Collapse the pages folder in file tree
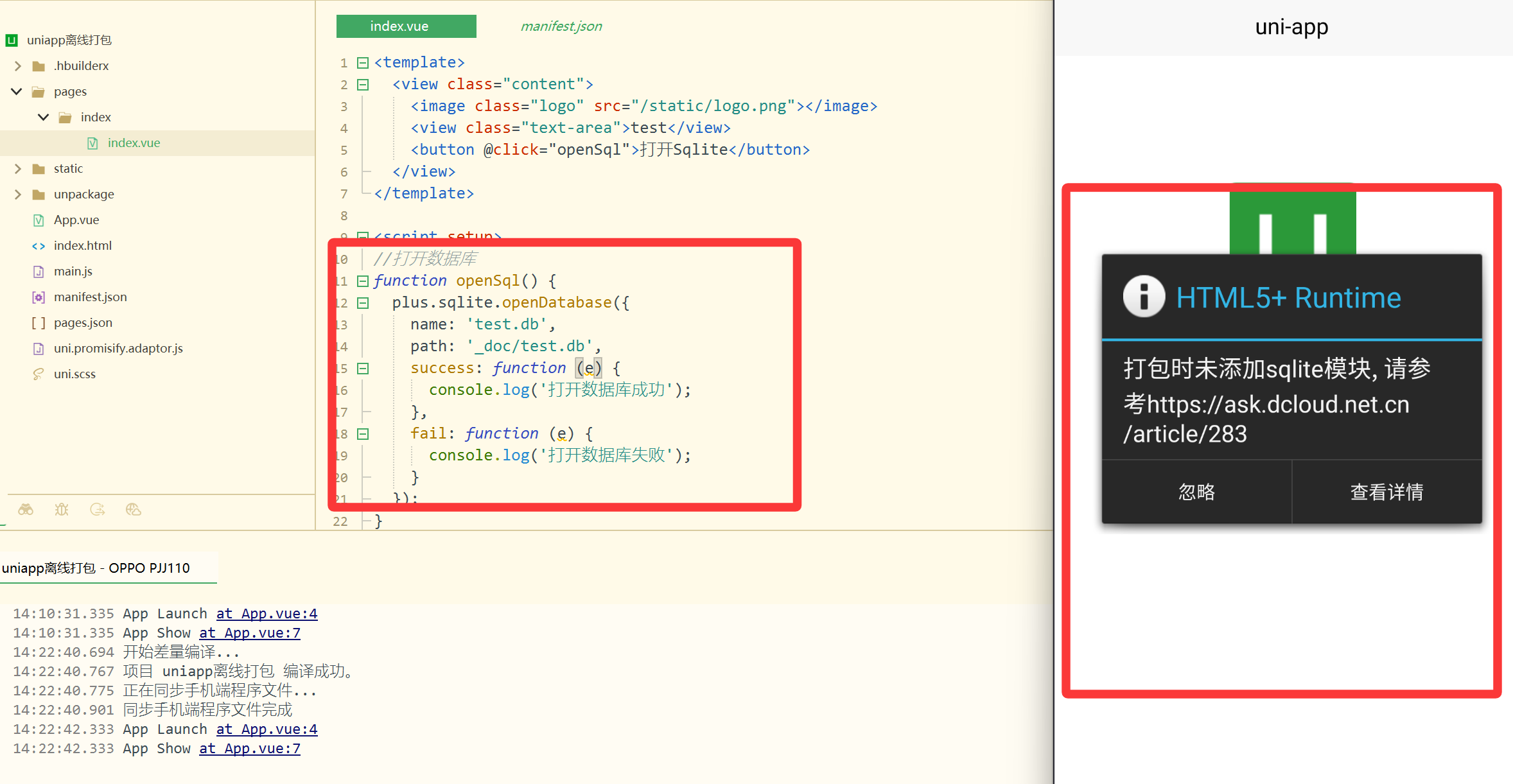1513x784 pixels. [17, 91]
